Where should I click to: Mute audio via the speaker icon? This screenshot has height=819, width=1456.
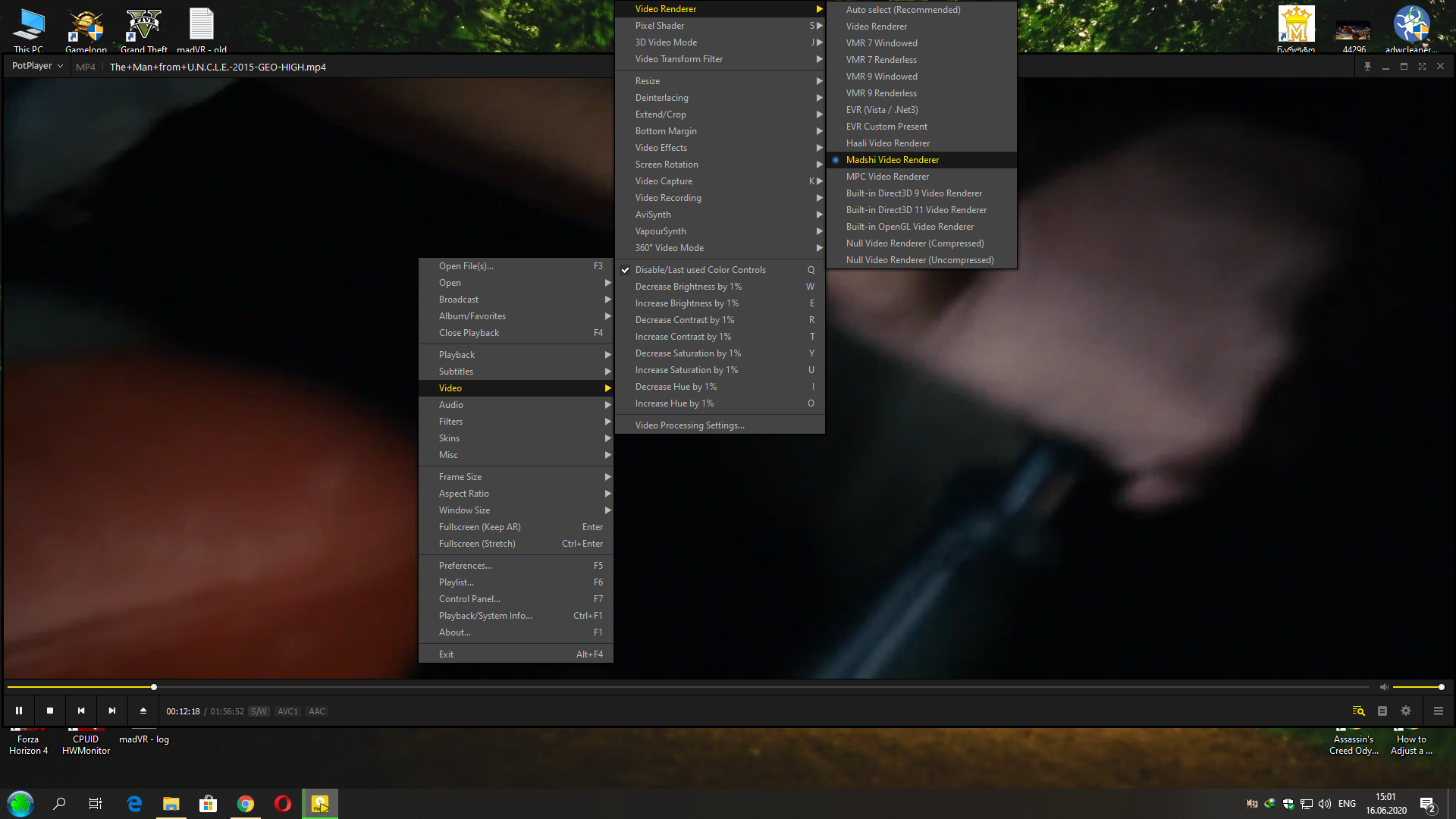[x=1384, y=687]
